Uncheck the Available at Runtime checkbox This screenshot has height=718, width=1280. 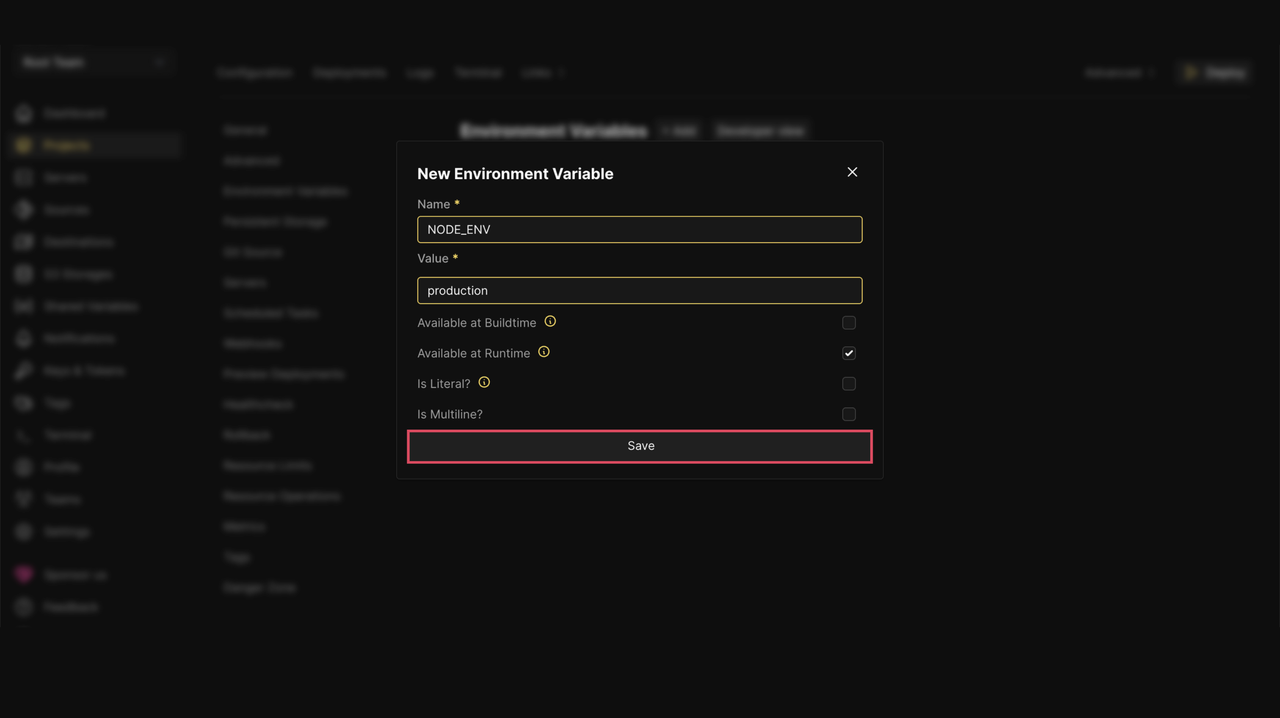[x=849, y=353]
